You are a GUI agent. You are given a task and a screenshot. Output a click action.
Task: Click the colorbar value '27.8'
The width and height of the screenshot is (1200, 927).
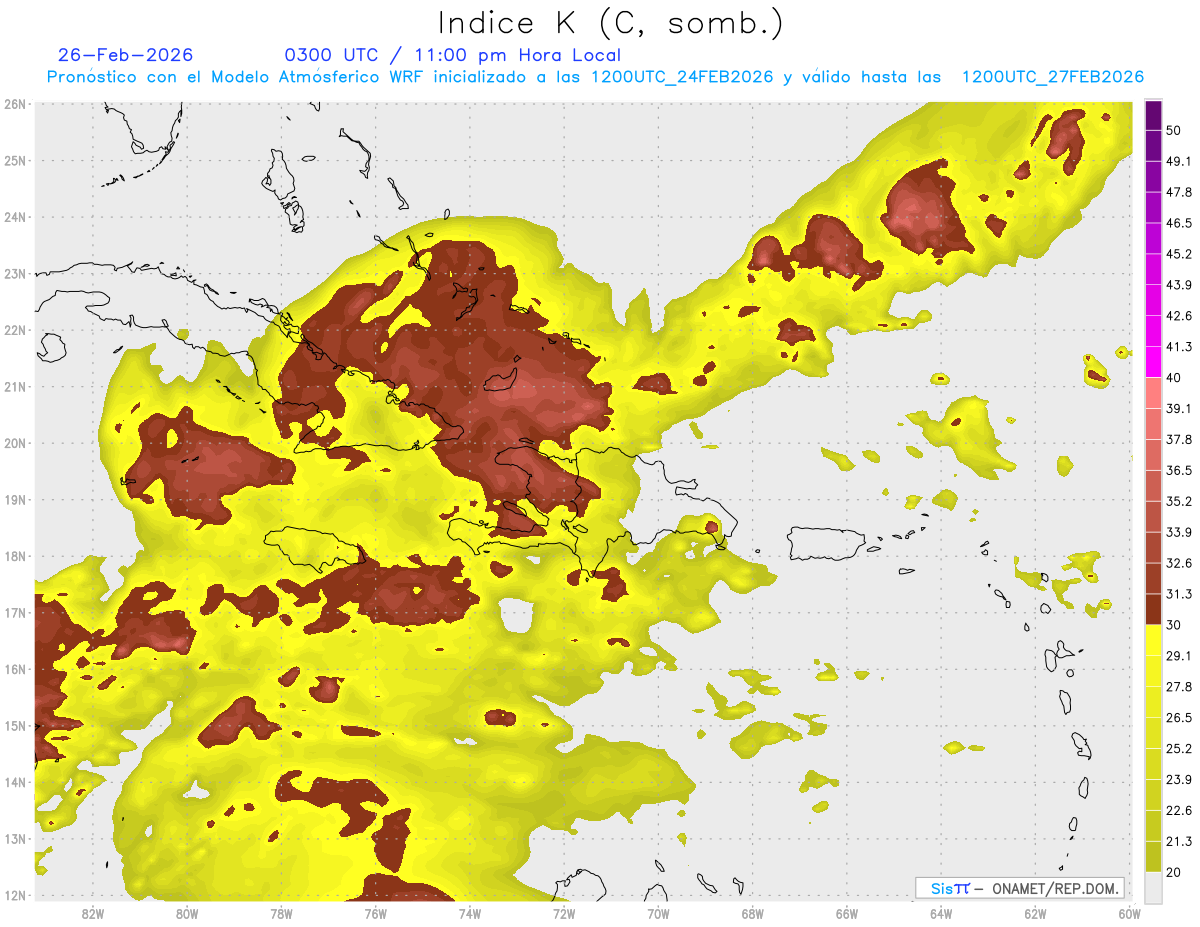tap(1178, 687)
